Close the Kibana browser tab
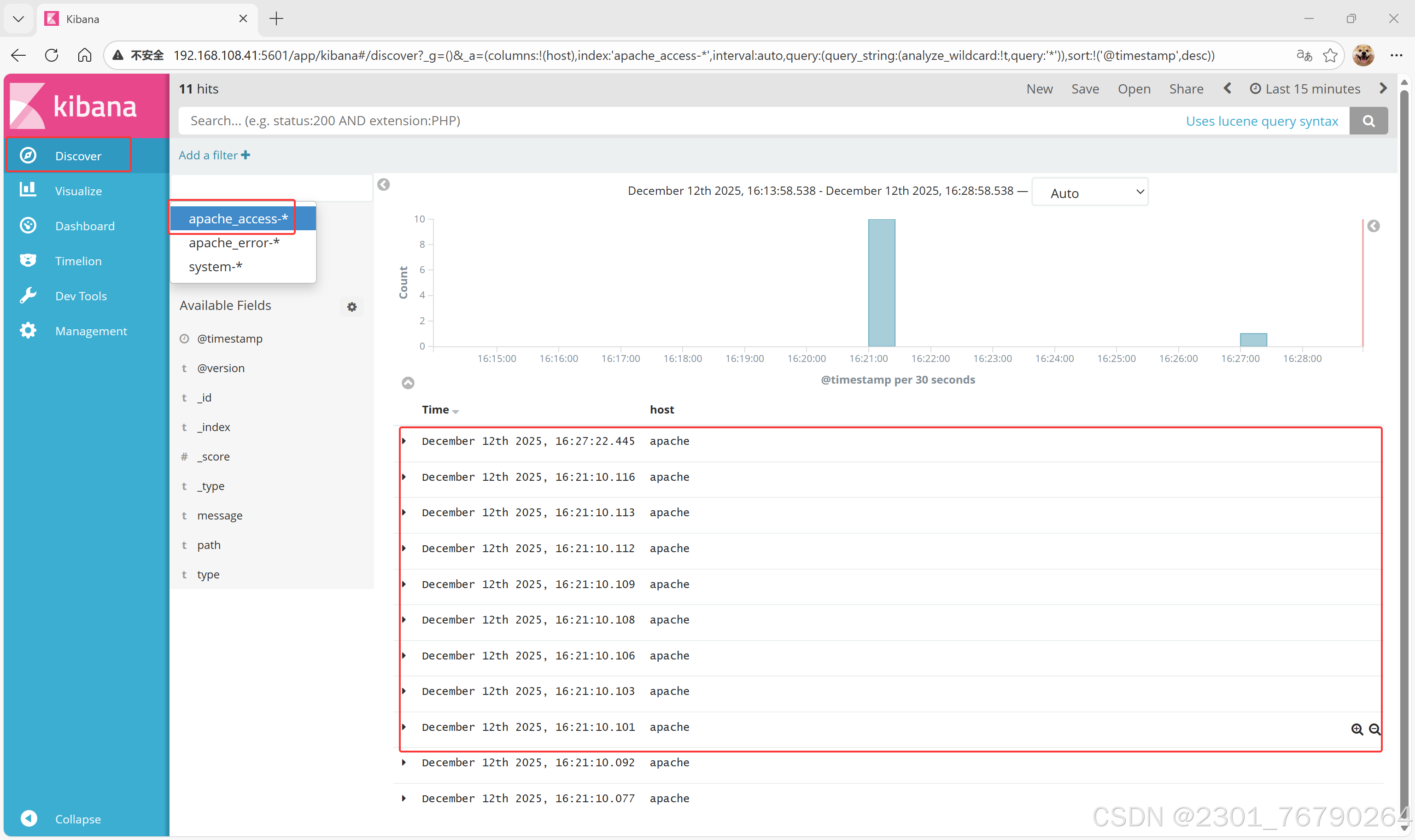 point(243,19)
